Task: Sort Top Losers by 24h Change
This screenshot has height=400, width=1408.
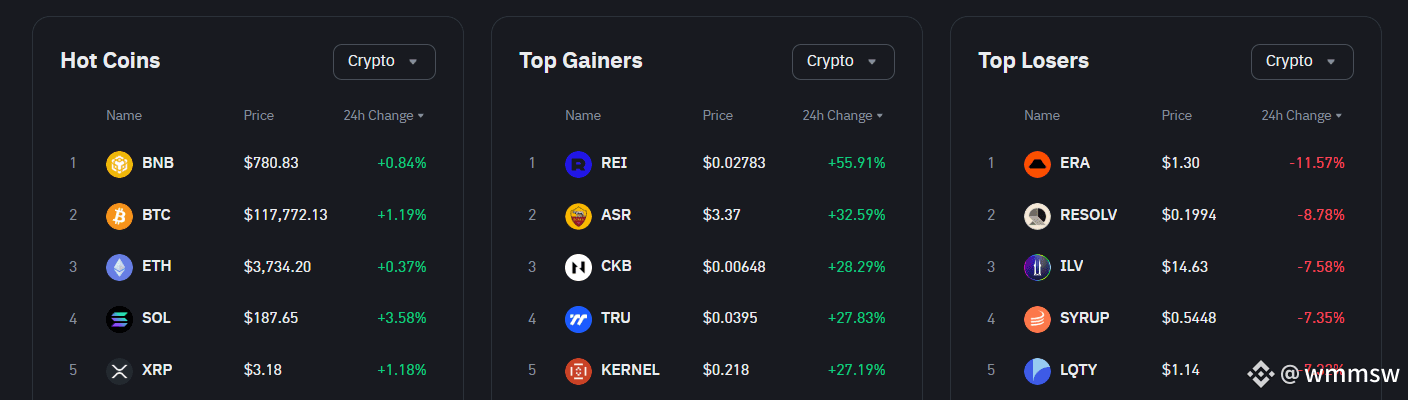Action: point(1302,116)
